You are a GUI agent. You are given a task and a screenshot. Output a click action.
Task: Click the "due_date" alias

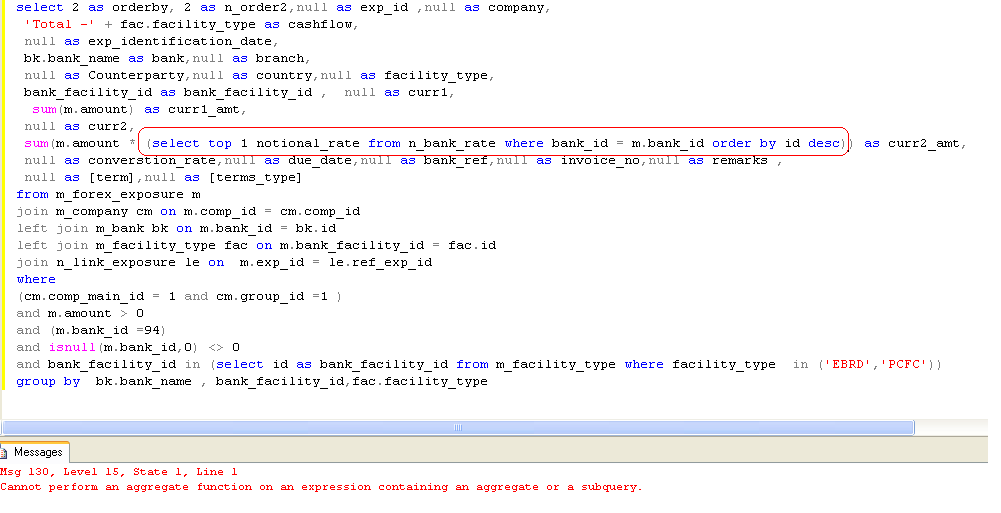pos(320,160)
